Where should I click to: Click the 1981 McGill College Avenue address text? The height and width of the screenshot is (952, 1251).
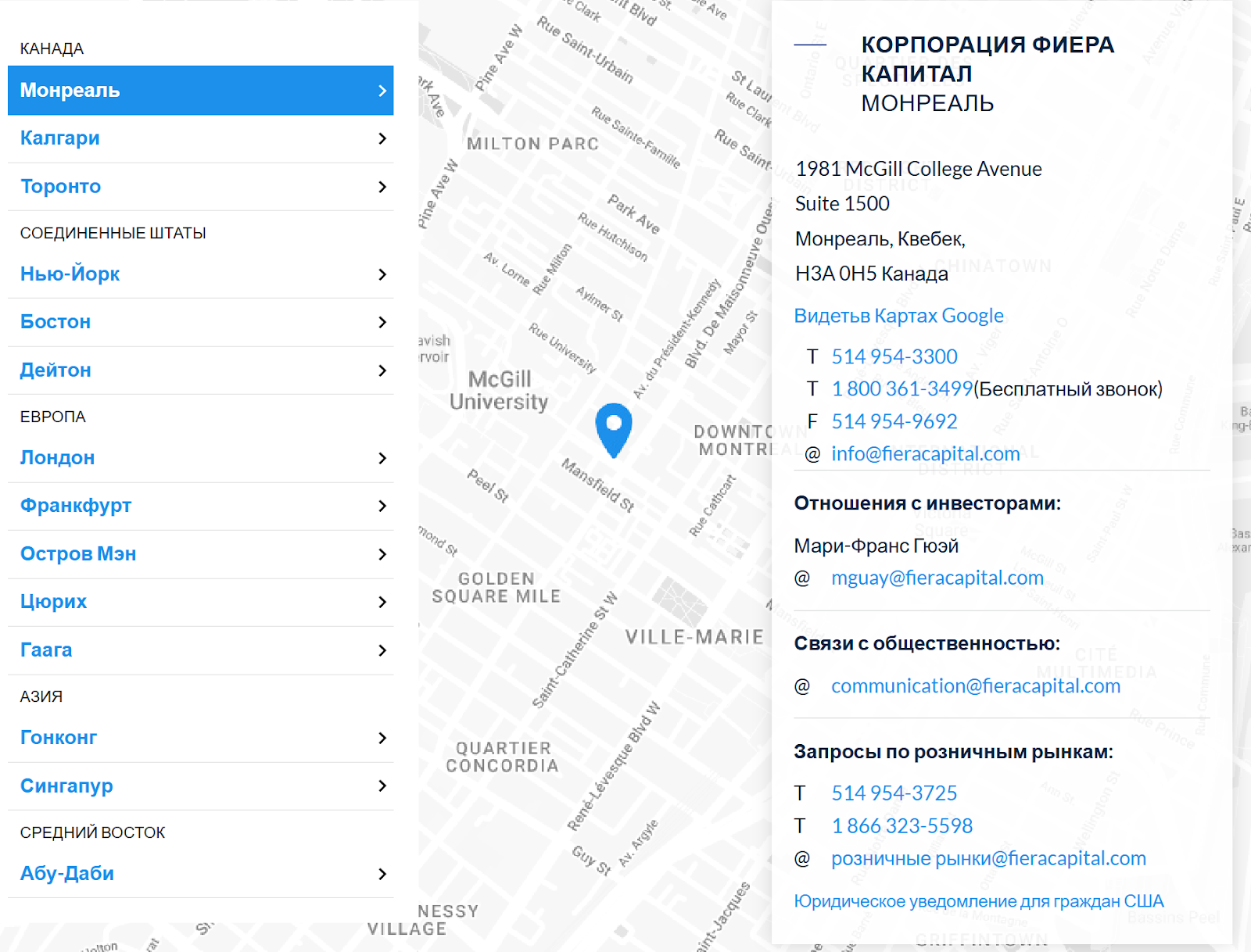point(918,169)
